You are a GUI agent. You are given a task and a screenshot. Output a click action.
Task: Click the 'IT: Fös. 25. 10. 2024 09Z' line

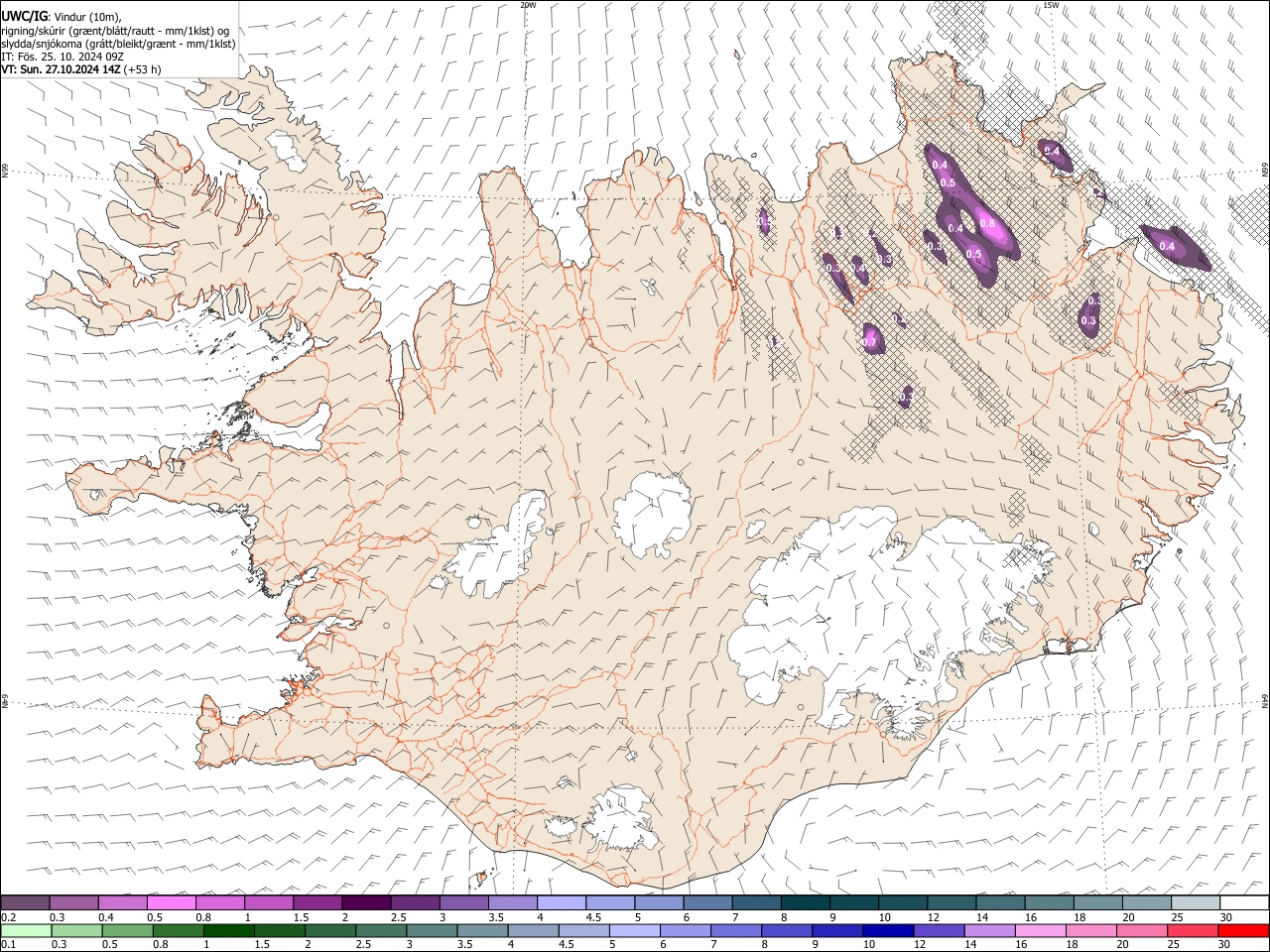pyautogui.click(x=63, y=57)
